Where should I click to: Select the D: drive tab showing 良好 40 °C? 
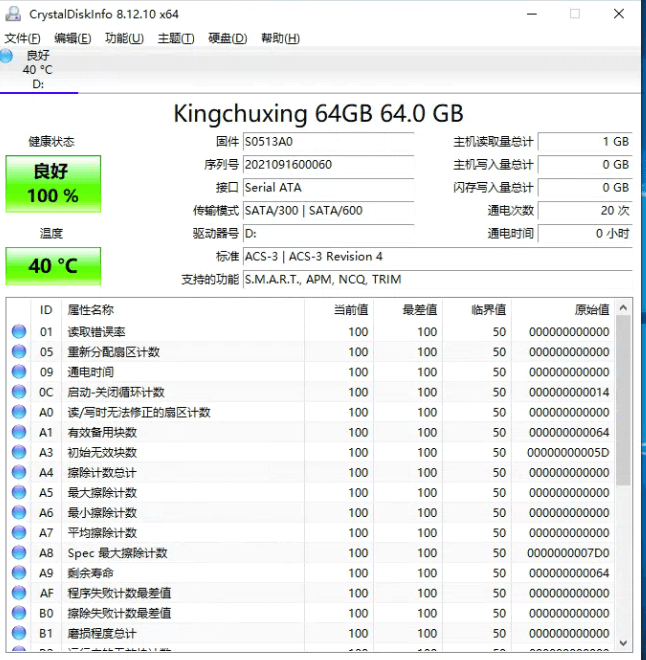(38, 70)
